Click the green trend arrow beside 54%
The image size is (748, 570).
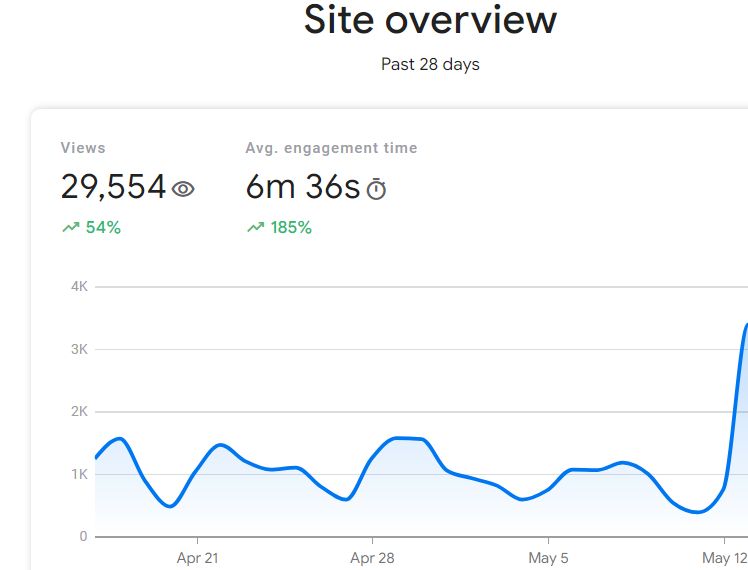coord(70,228)
